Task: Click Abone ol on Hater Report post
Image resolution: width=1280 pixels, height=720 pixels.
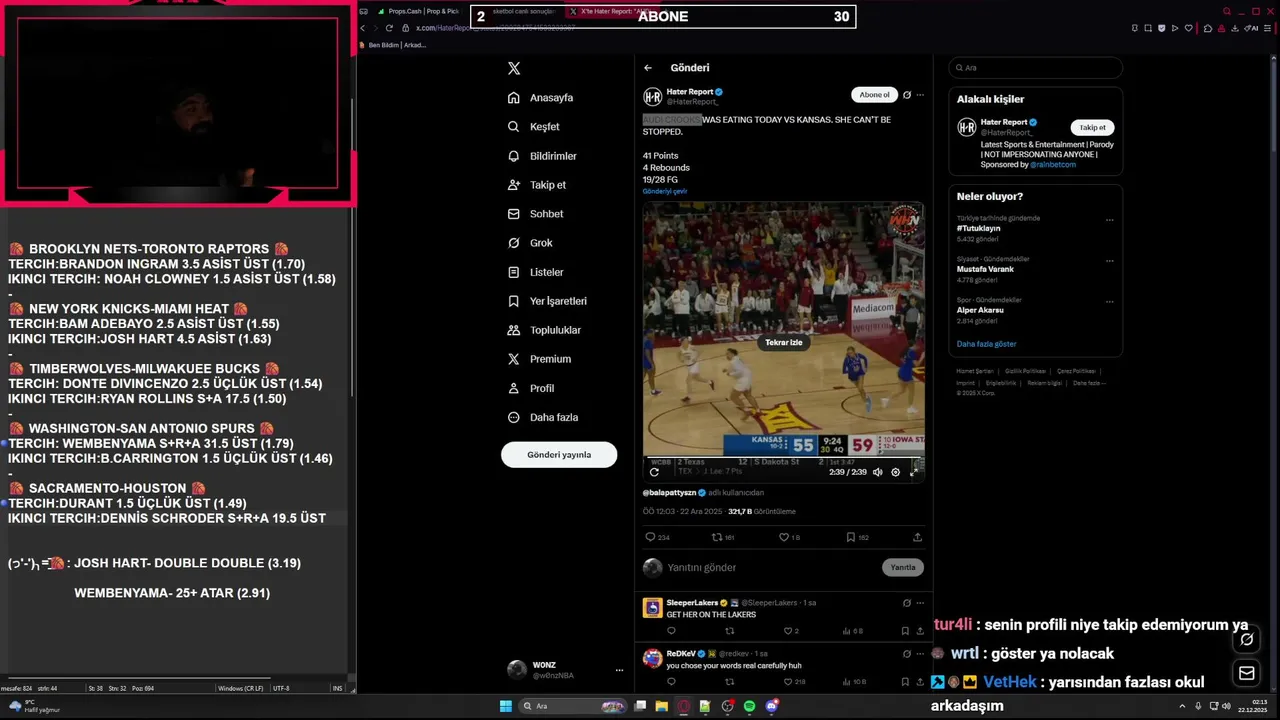Action: coord(874,95)
